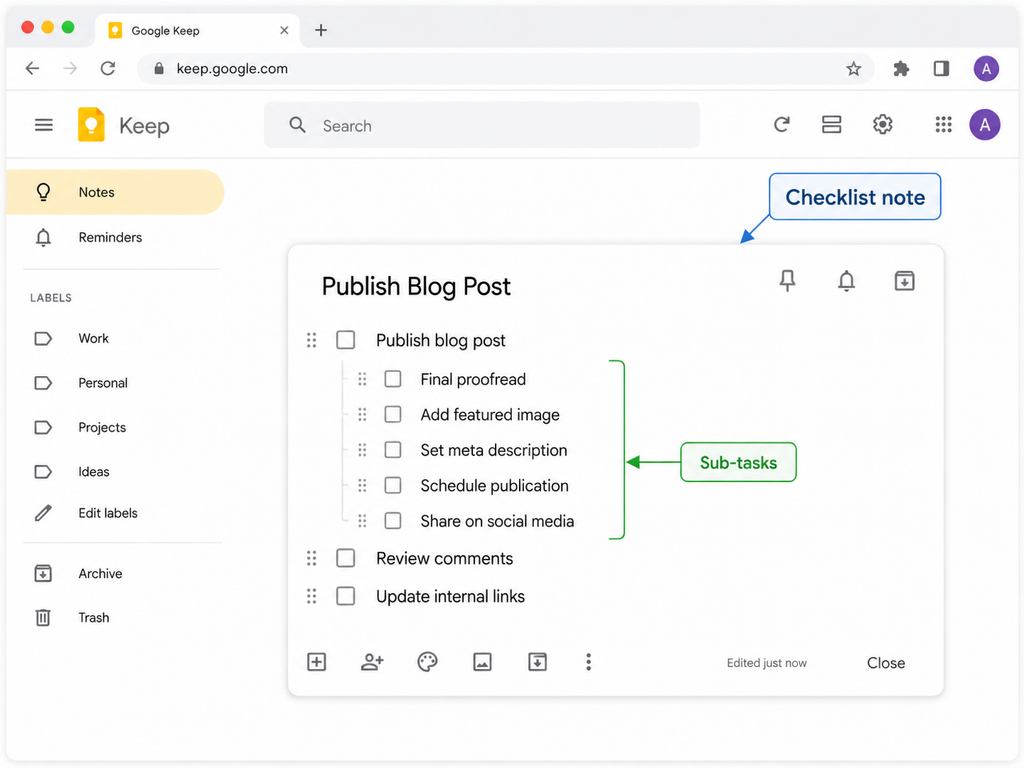Archive the note from its header
The width and height of the screenshot is (1024, 768).
click(904, 281)
